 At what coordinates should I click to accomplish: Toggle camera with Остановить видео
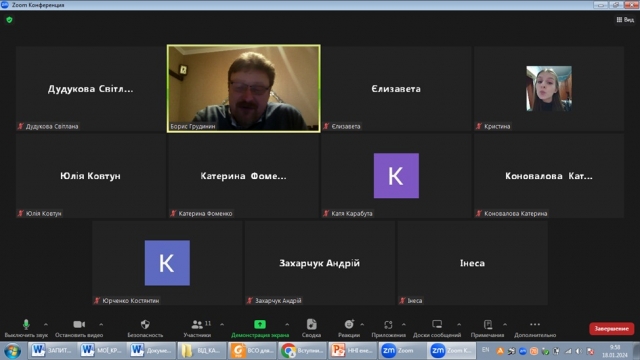click(x=79, y=328)
